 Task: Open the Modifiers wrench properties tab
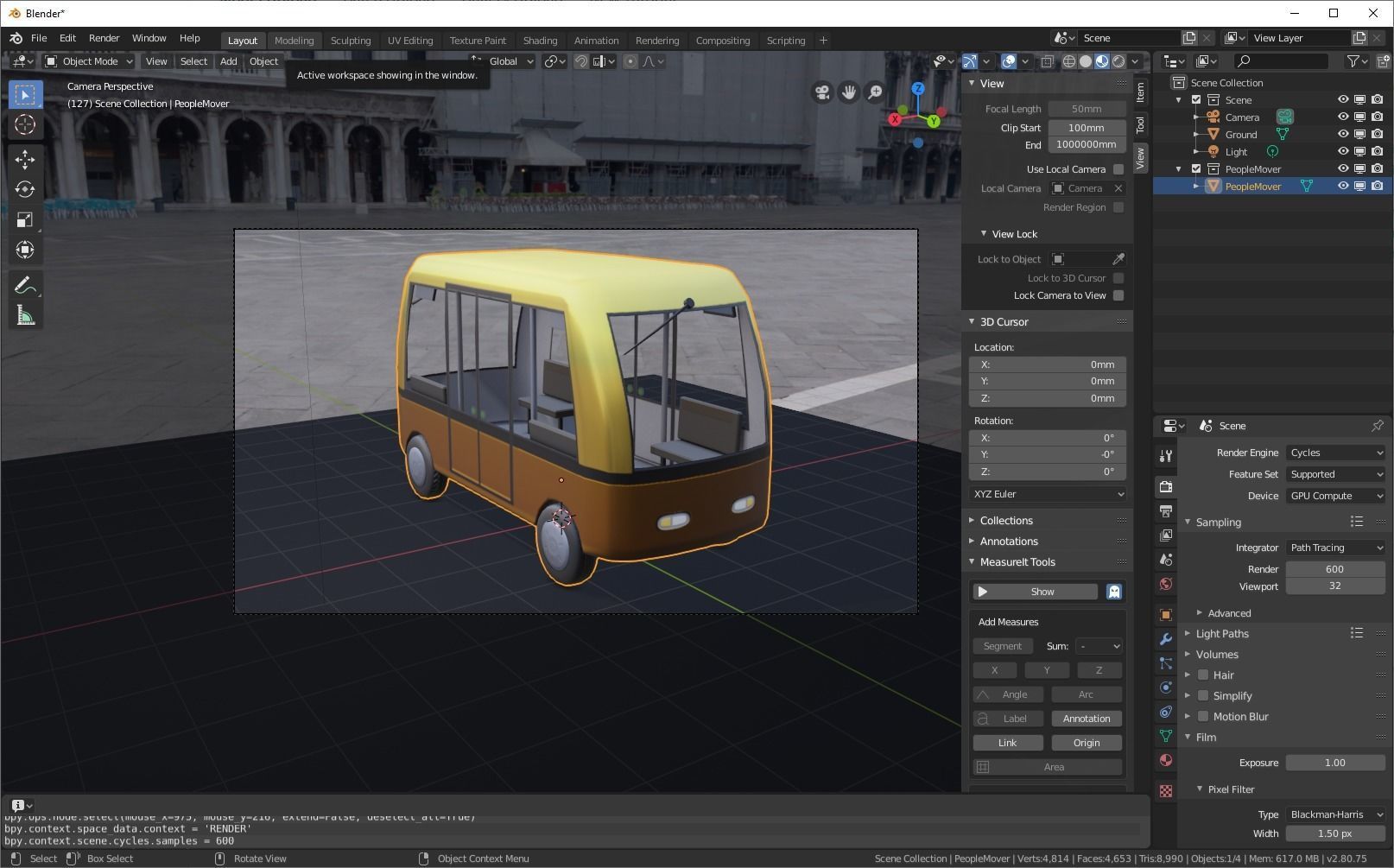[1165, 639]
